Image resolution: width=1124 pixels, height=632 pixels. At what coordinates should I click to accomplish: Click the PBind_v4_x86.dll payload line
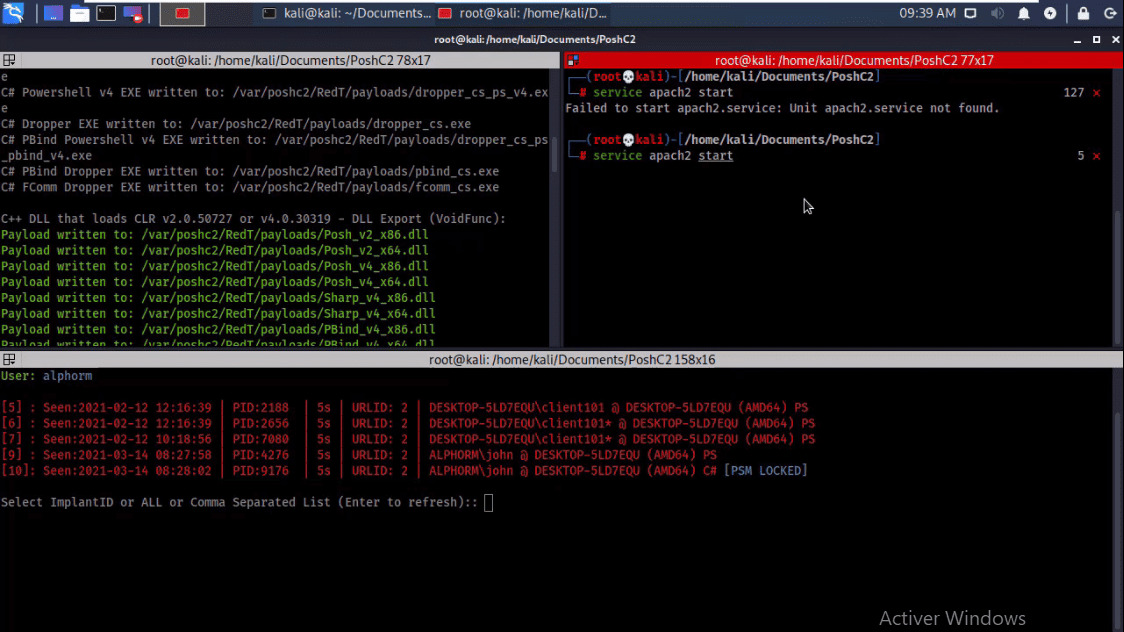tap(218, 329)
